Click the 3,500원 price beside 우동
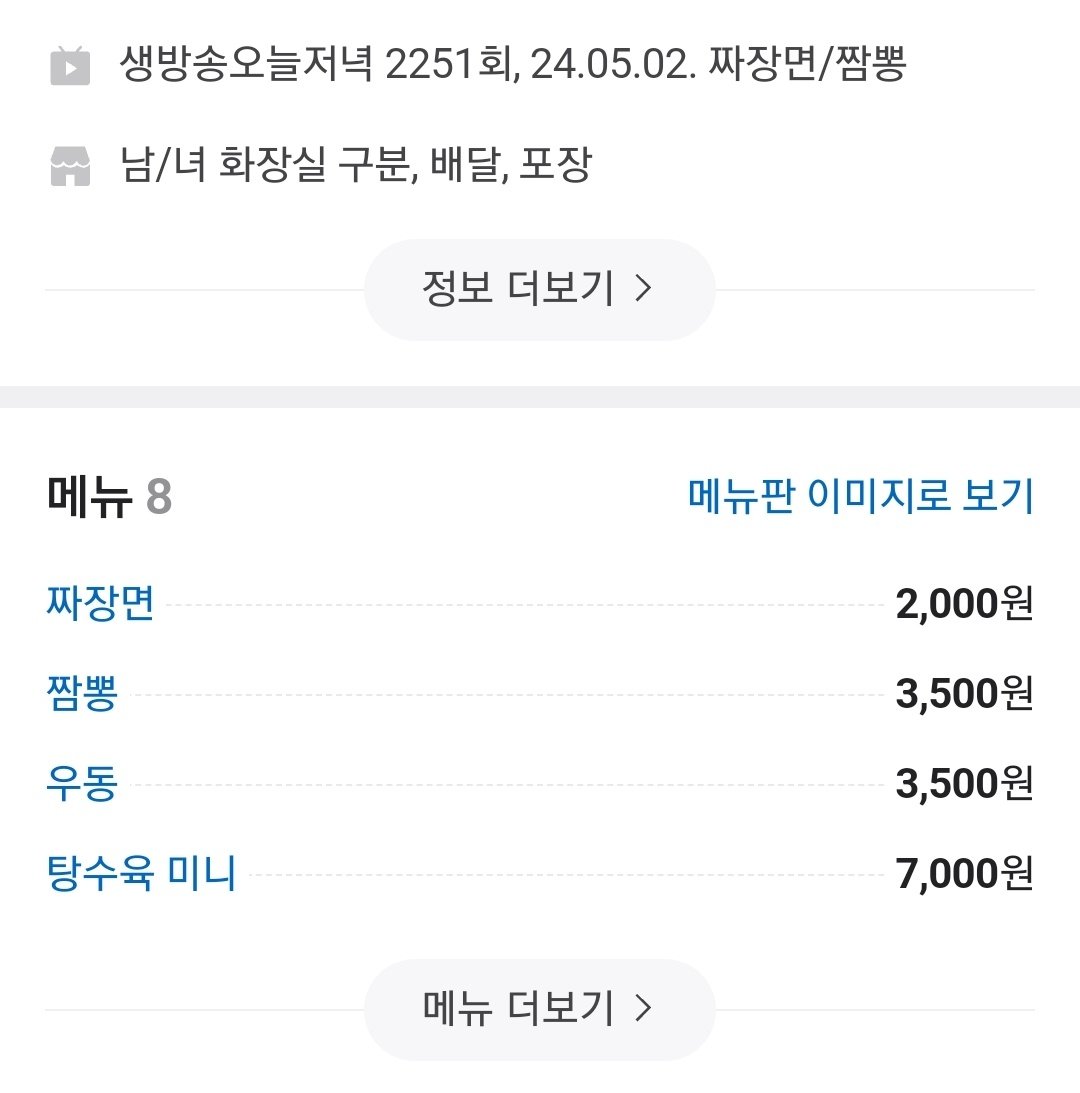 tap(964, 785)
